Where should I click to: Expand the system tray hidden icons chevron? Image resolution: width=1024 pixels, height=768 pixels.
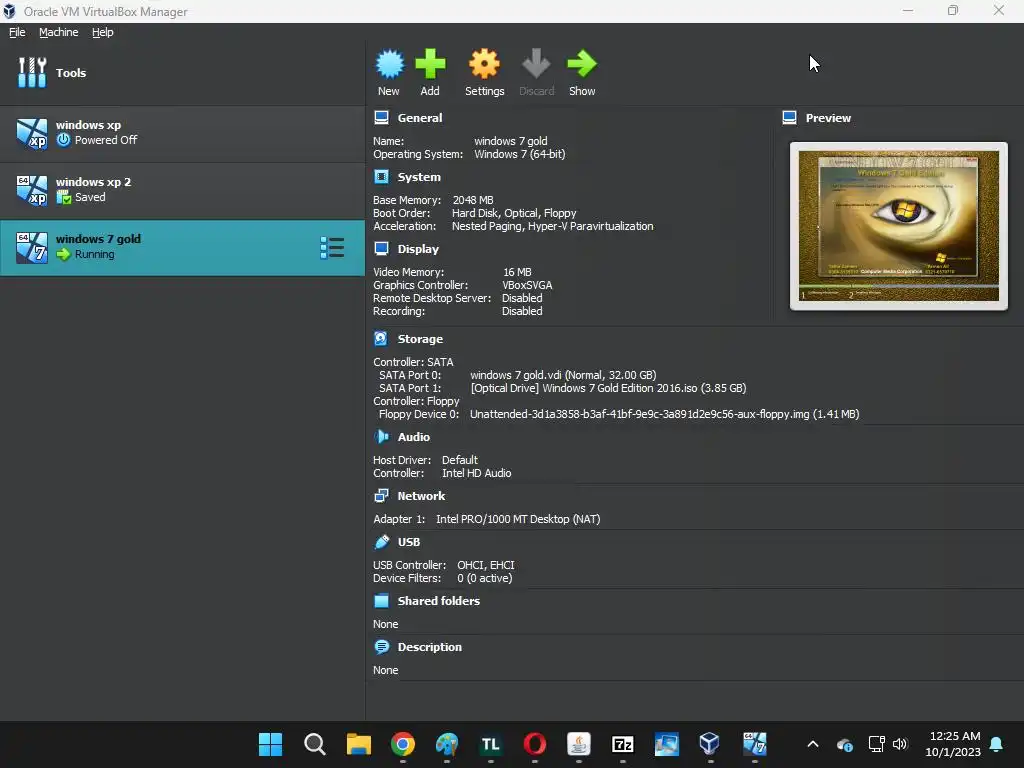812,744
